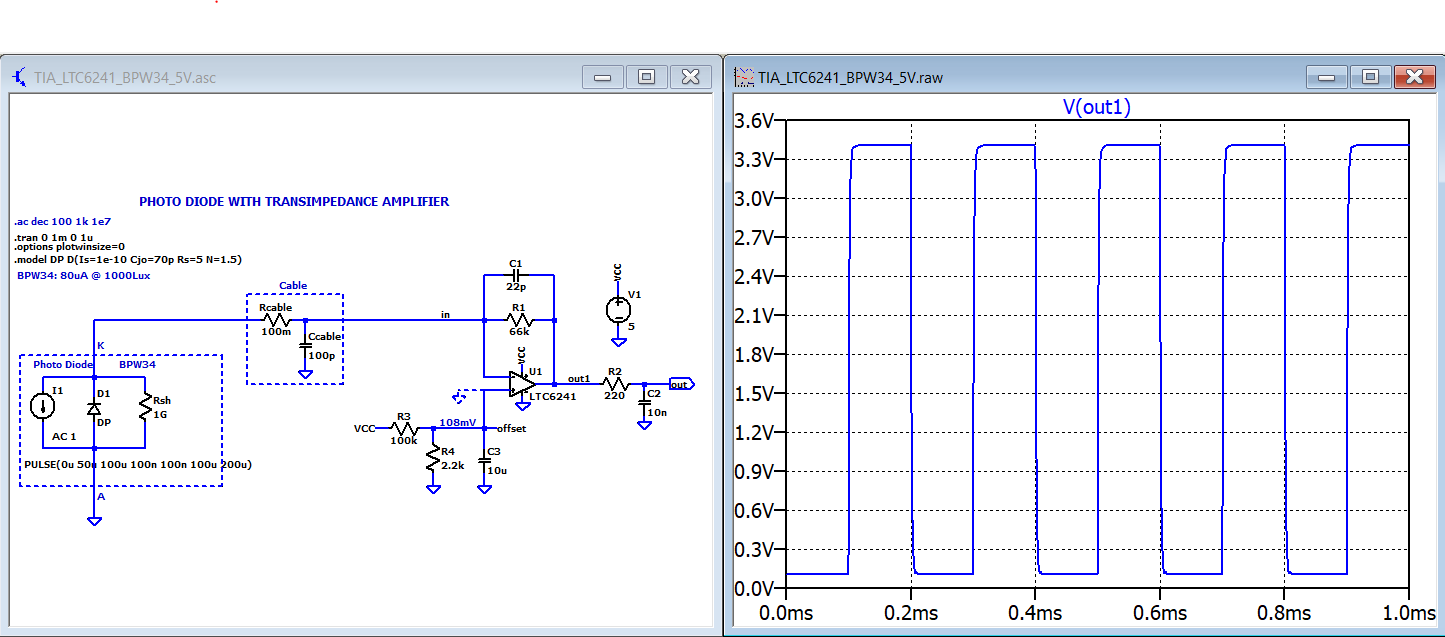Click the waveform window icon next to TIA_LTC6241_BPW34_5V.raw
The width and height of the screenshot is (1445, 637).
(743, 77)
